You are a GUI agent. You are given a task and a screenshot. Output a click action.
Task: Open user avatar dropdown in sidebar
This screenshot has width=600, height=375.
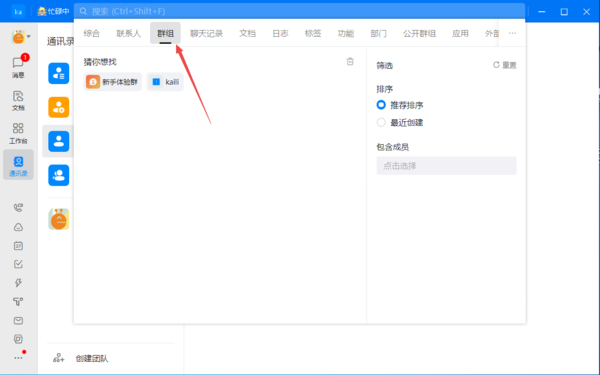pos(21,37)
